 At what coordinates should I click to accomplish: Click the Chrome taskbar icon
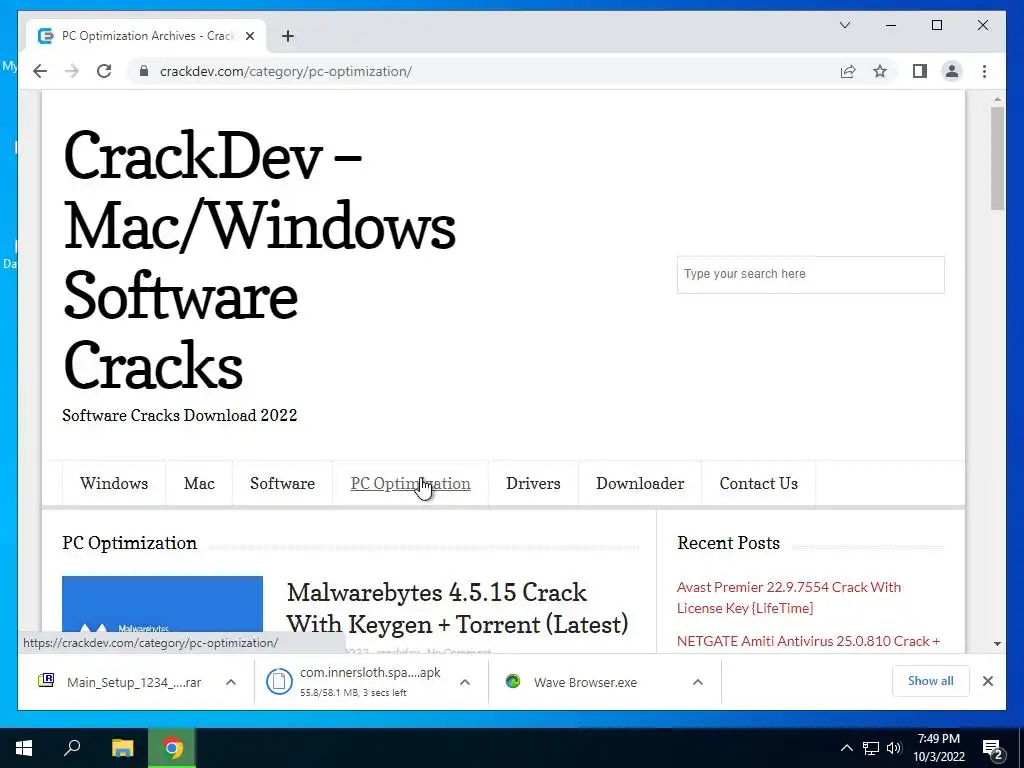click(172, 748)
